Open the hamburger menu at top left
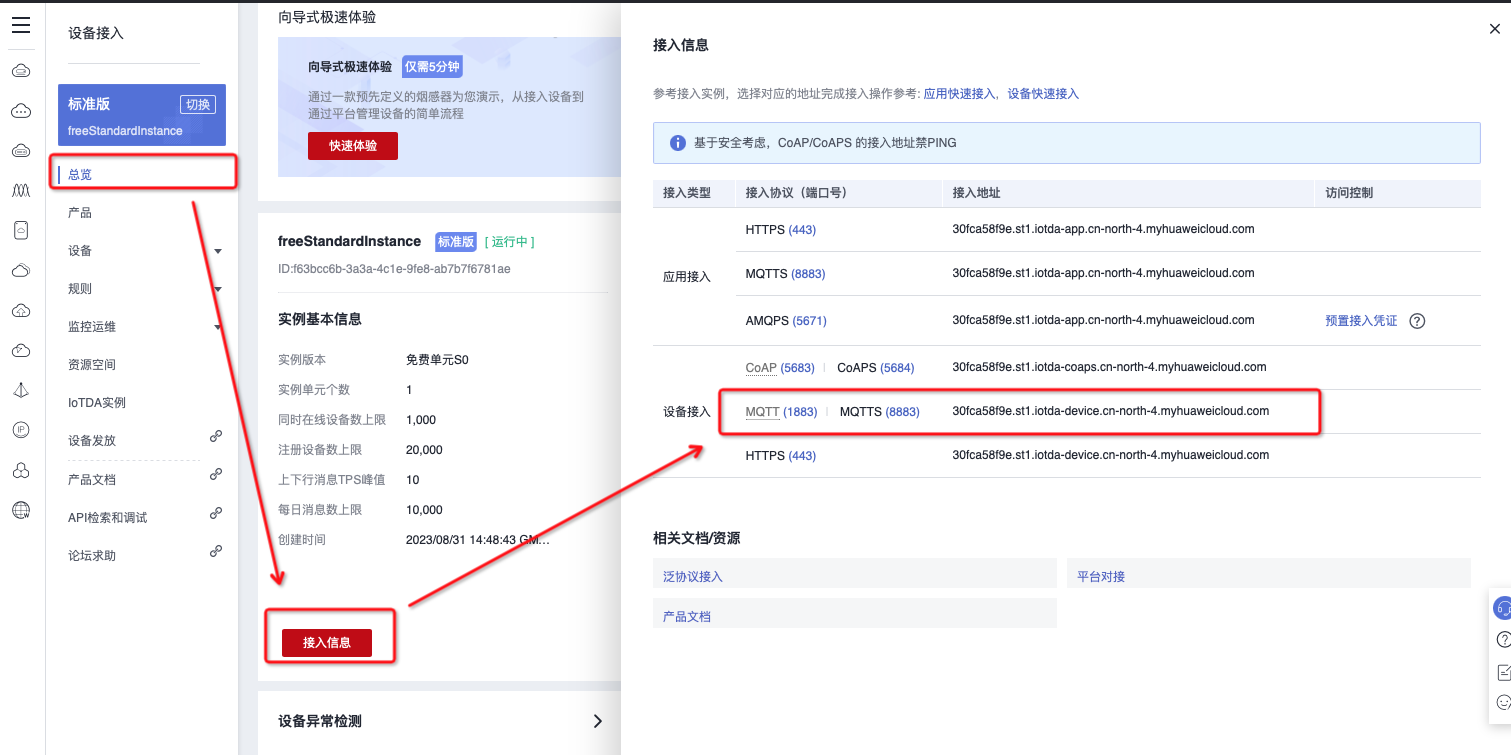The height and width of the screenshot is (755, 1511). [21, 26]
